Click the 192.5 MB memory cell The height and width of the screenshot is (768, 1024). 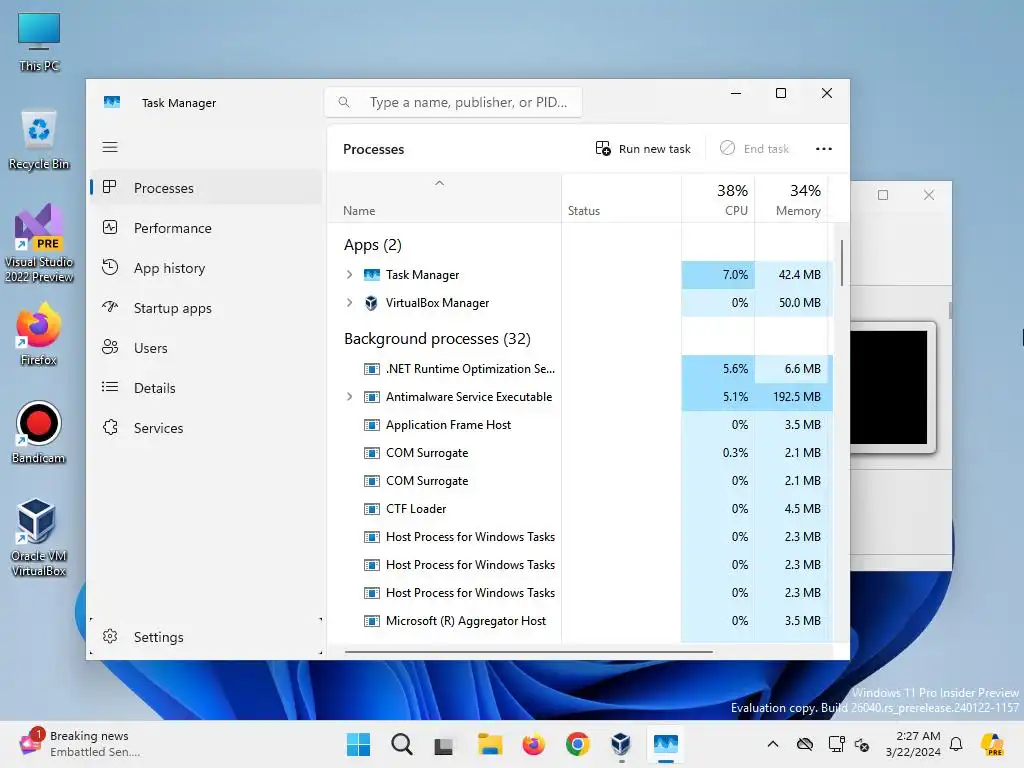[x=793, y=396]
